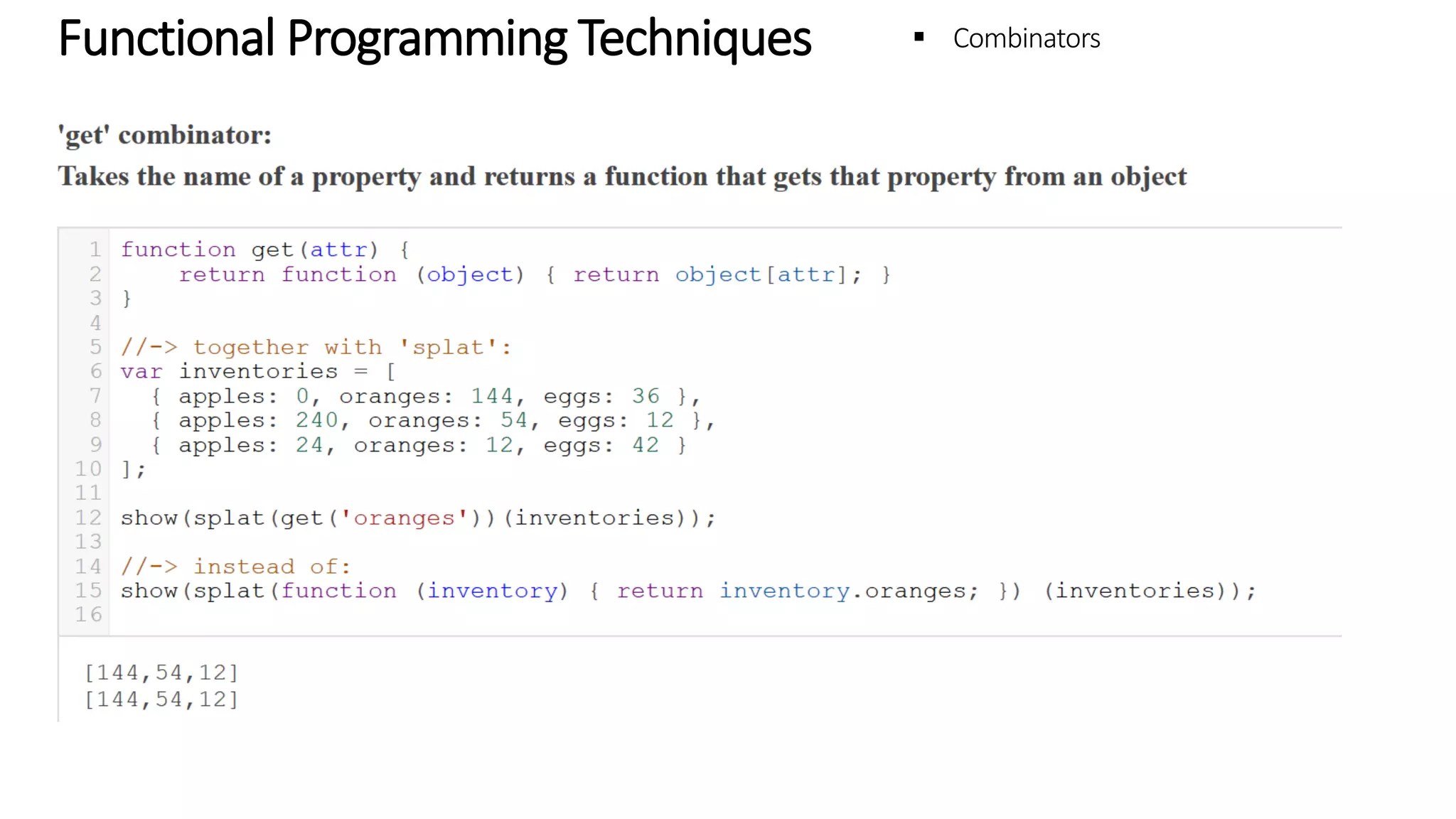Click the 'Combinators' bullet text

coord(1026,38)
